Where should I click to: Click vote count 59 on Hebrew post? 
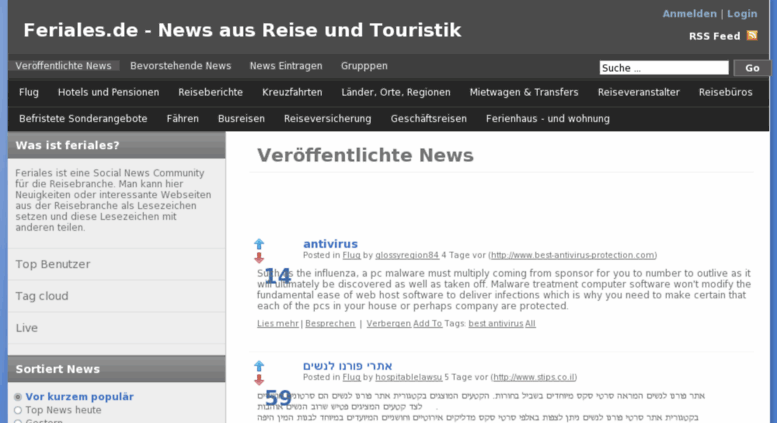pos(278,398)
